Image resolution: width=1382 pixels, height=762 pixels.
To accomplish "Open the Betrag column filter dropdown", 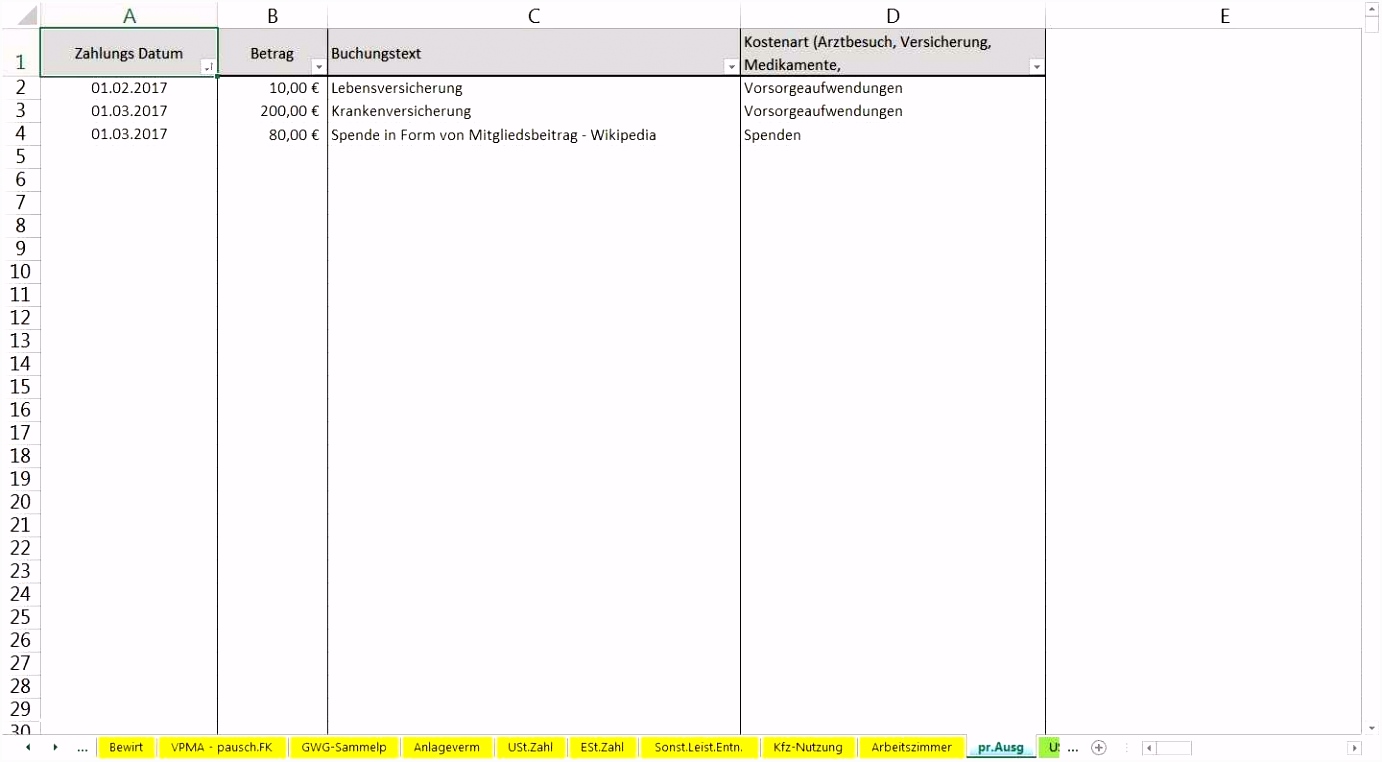I will (319, 67).
